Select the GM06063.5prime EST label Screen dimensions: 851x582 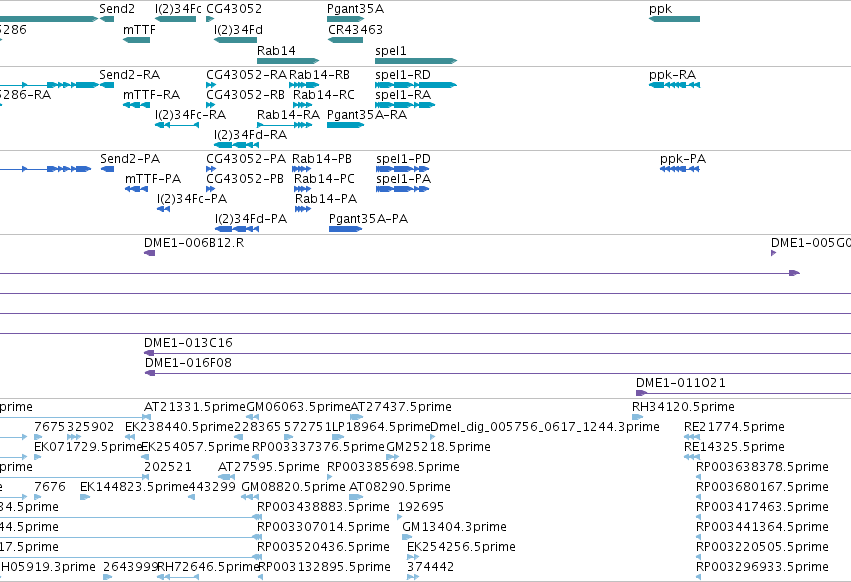coord(299,407)
